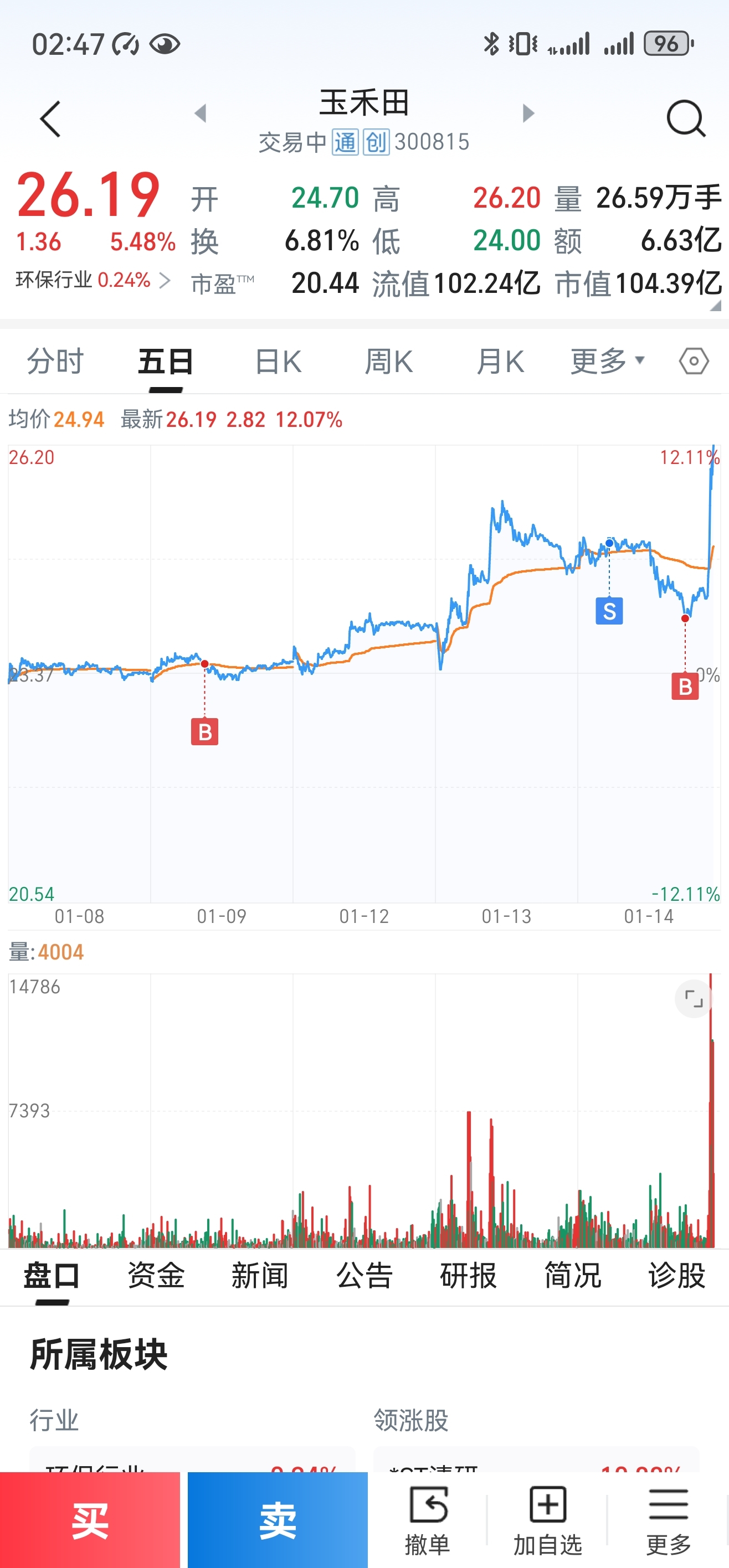Add stock to watchlist via 加自选
729x1568 pixels.
click(547, 1518)
